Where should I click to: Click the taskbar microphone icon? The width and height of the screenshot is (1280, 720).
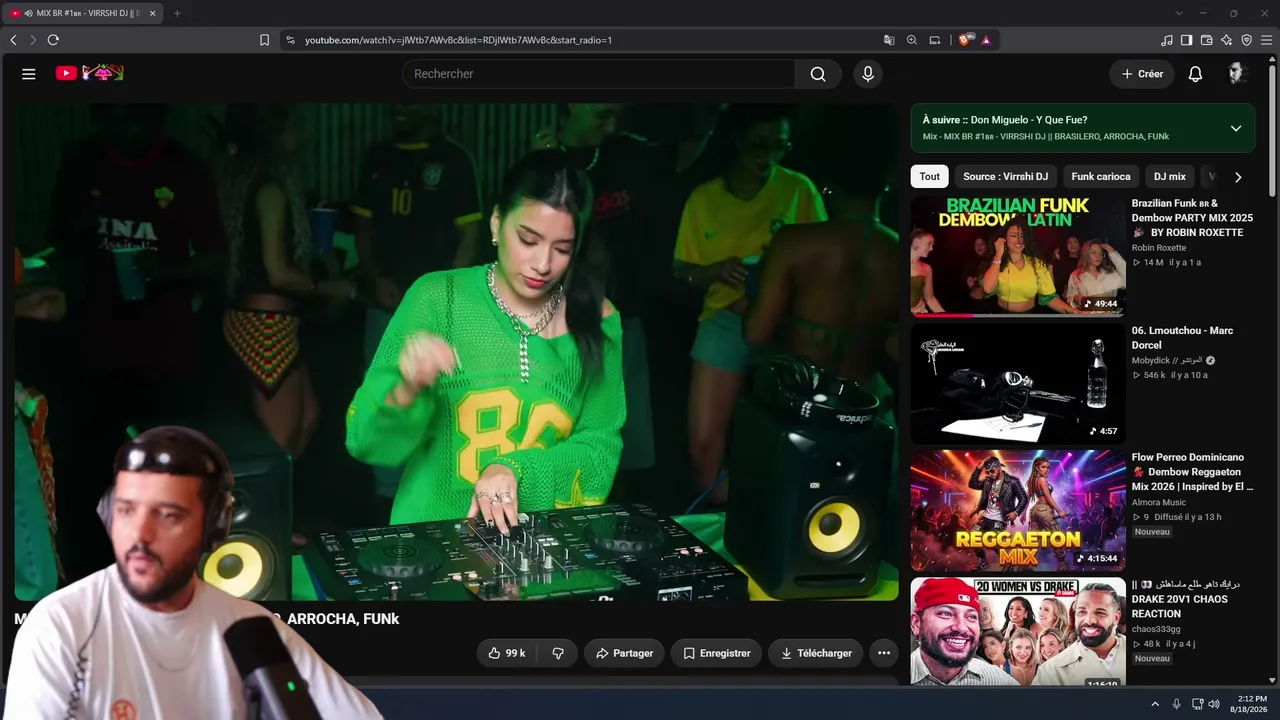tap(1176, 704)
